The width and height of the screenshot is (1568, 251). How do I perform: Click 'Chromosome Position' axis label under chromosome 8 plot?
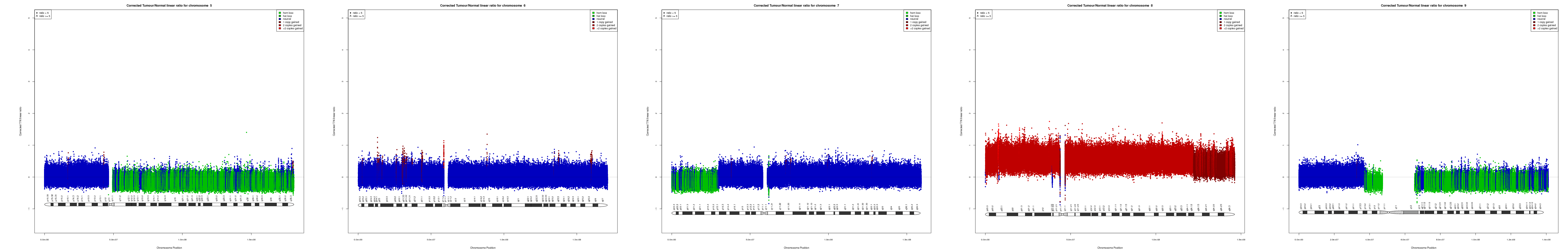click(x=1110, y=247)
